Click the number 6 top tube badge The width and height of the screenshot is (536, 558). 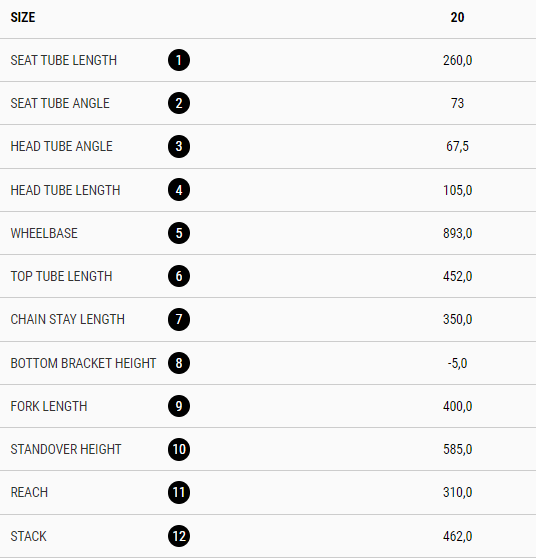179,276
